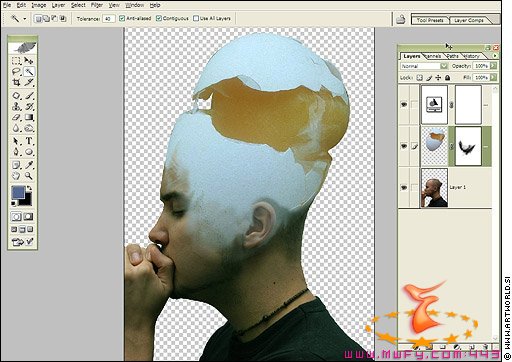Select the Eyedropper tool
The image size is (512, 362).
click(29, 165)
